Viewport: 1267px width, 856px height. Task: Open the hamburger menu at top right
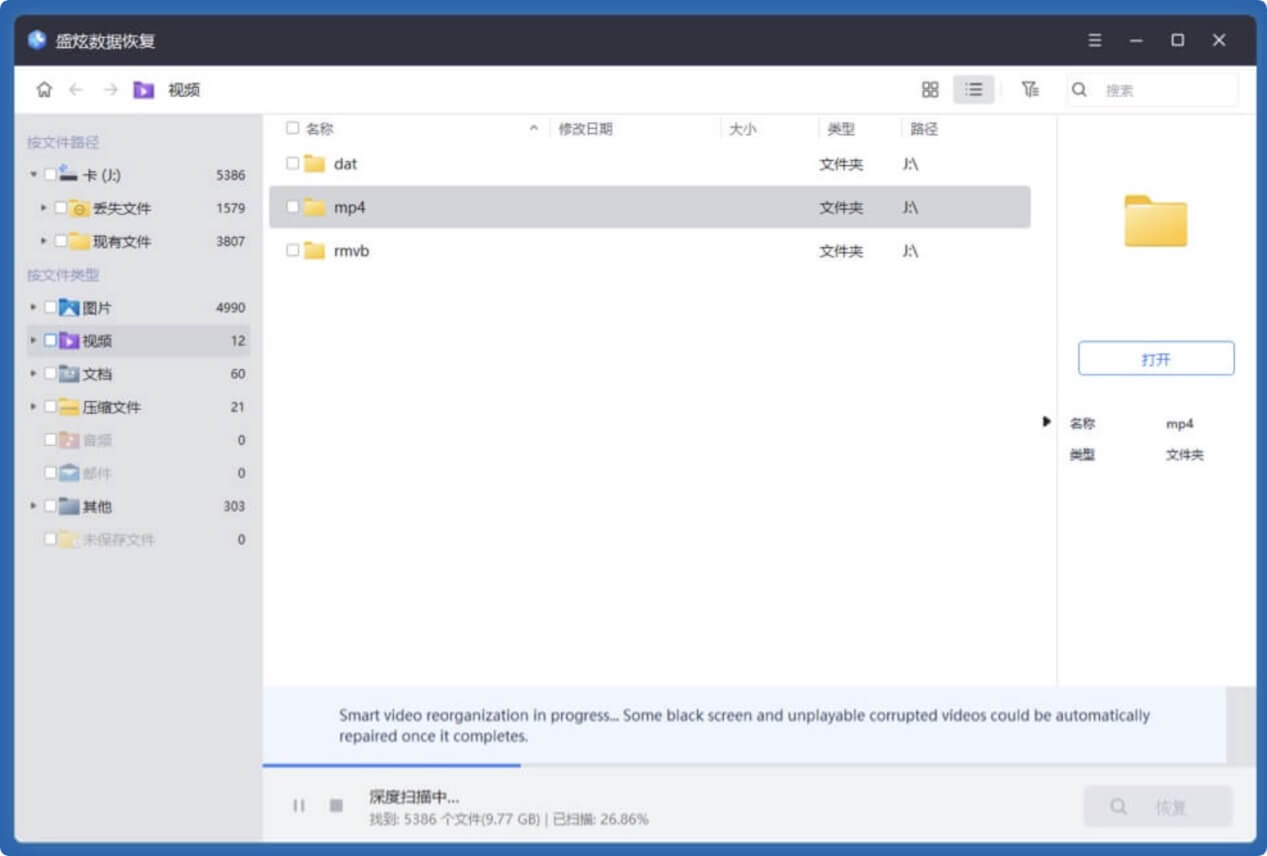point(1094,40)
